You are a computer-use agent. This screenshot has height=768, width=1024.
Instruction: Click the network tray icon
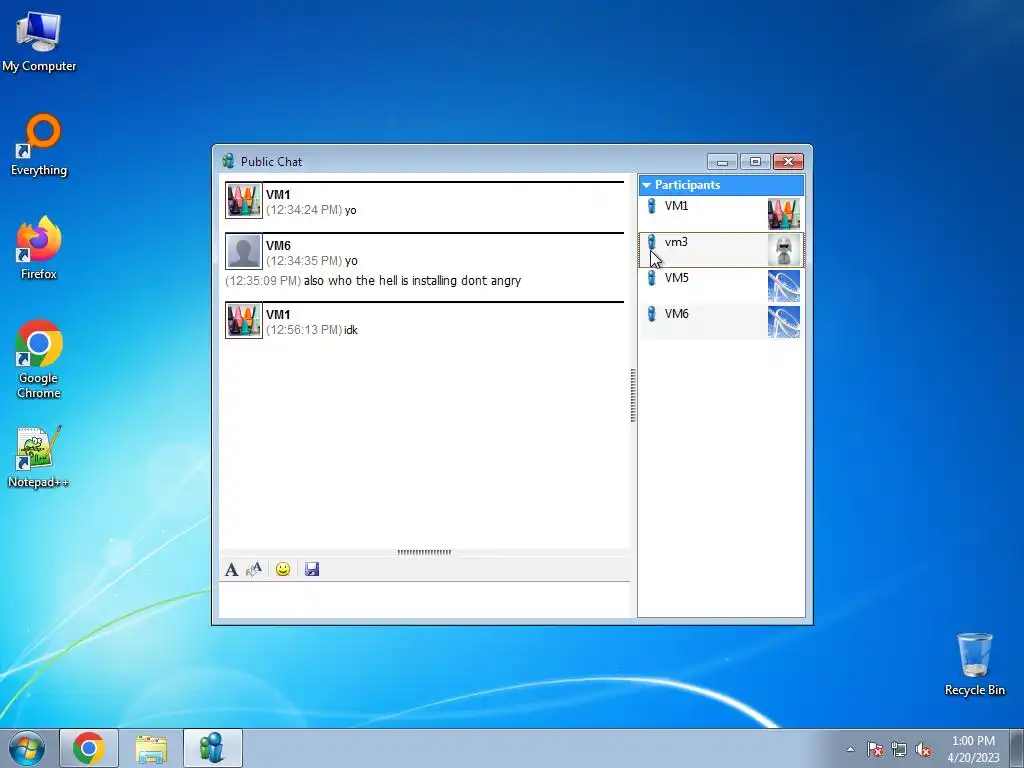point(899,749)
